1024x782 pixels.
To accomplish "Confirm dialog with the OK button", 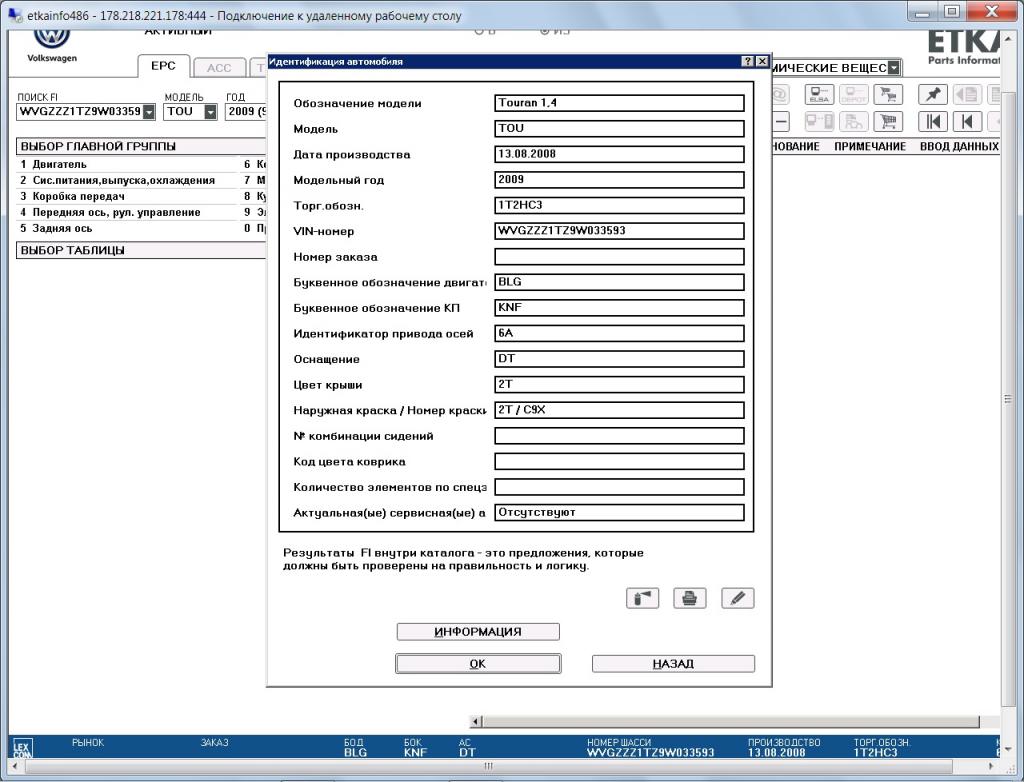I will tap(478, 663).
